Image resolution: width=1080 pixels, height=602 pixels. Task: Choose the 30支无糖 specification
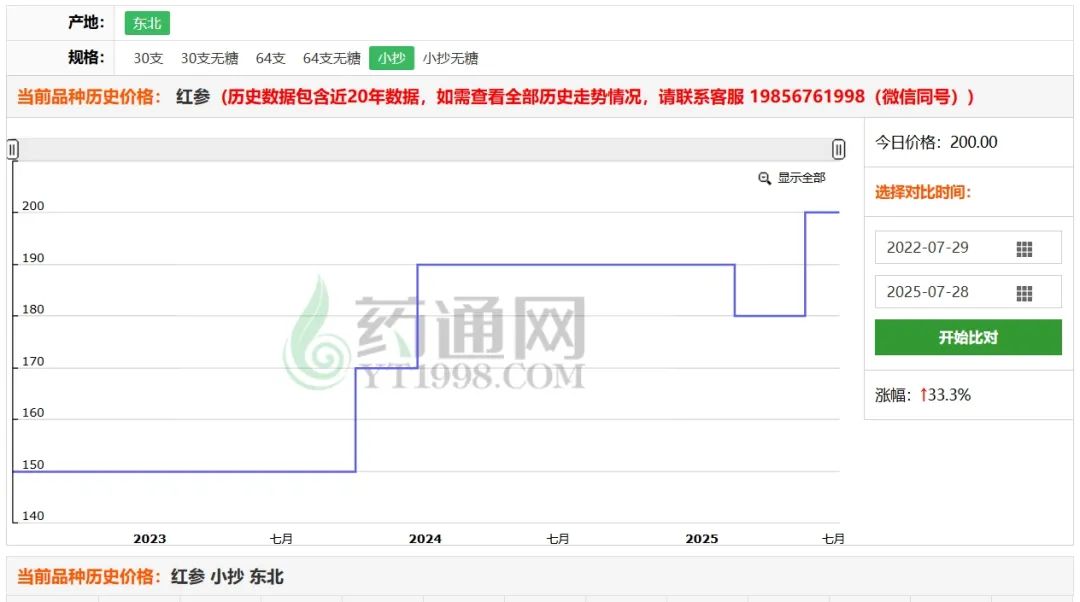tap(209, 58)
